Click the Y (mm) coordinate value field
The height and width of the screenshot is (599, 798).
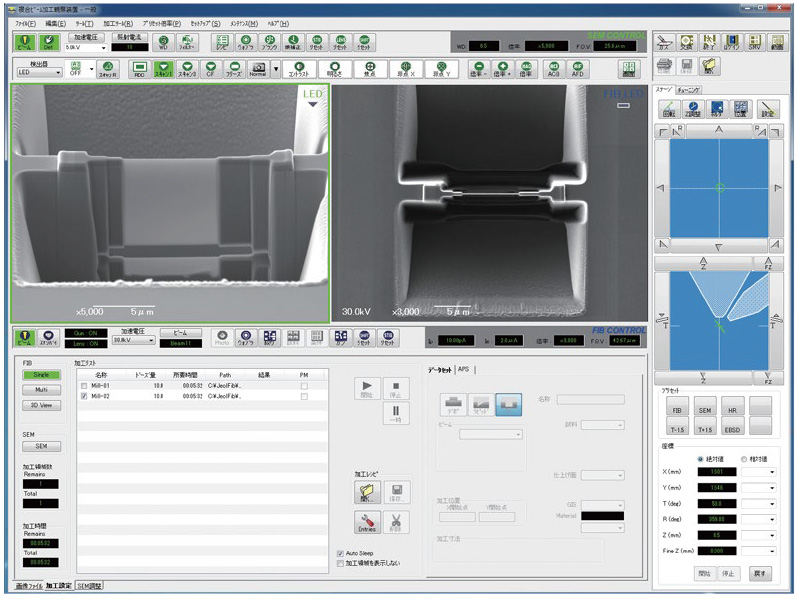click(717, 488)
